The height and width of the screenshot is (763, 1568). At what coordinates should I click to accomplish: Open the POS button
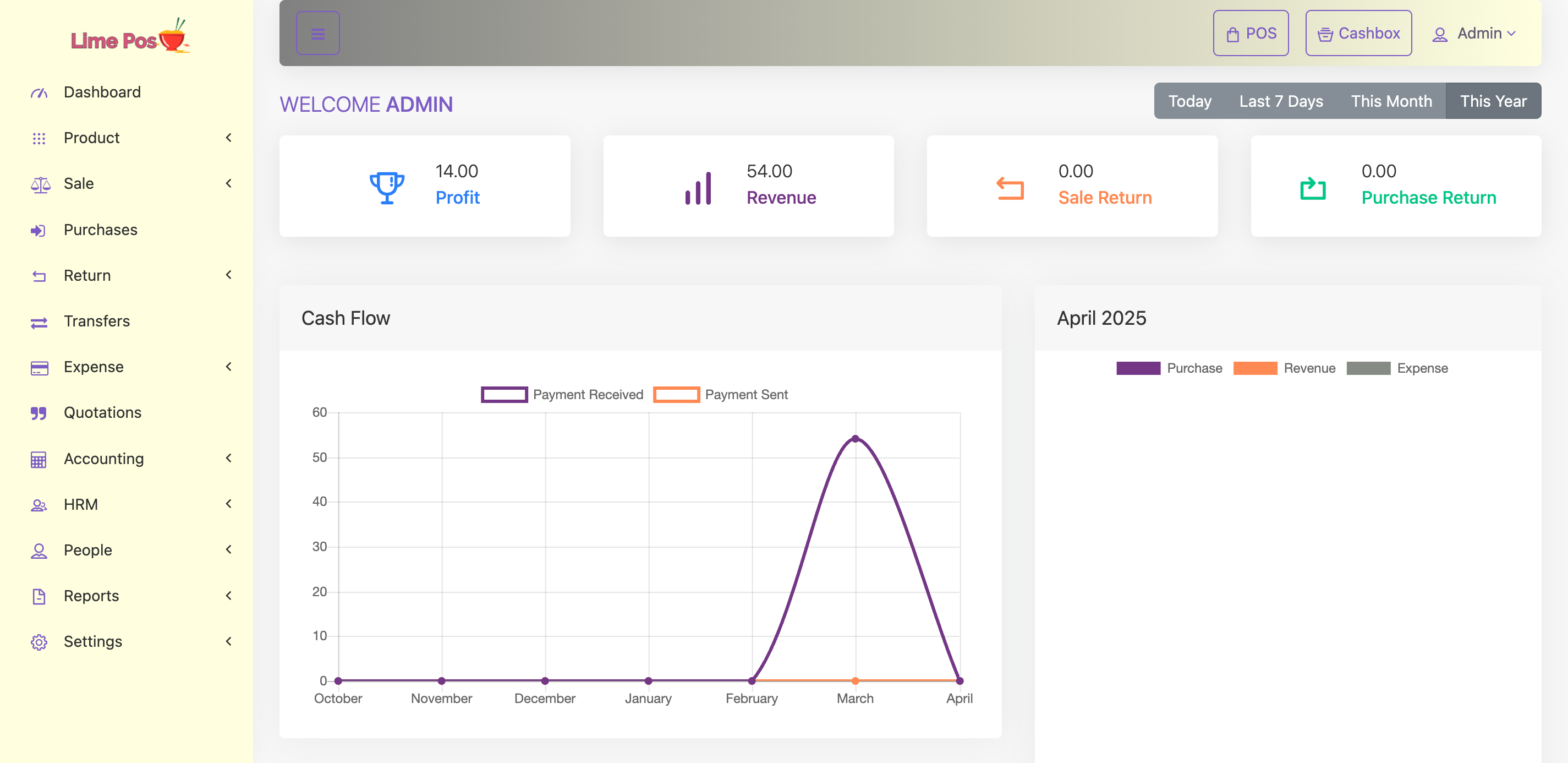1251,34
